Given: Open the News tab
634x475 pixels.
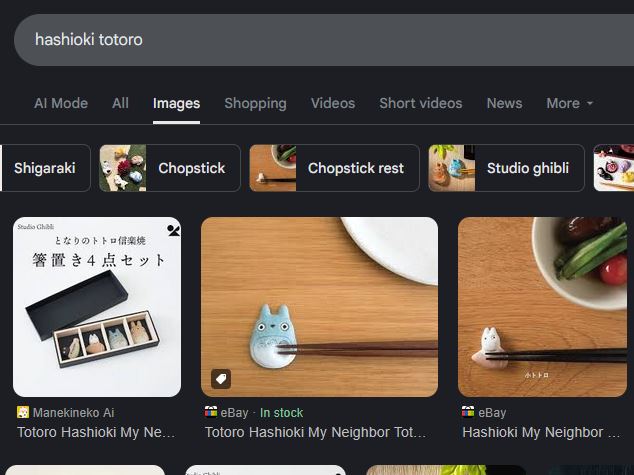Looking at the screenshot, I should coord(504,103).
